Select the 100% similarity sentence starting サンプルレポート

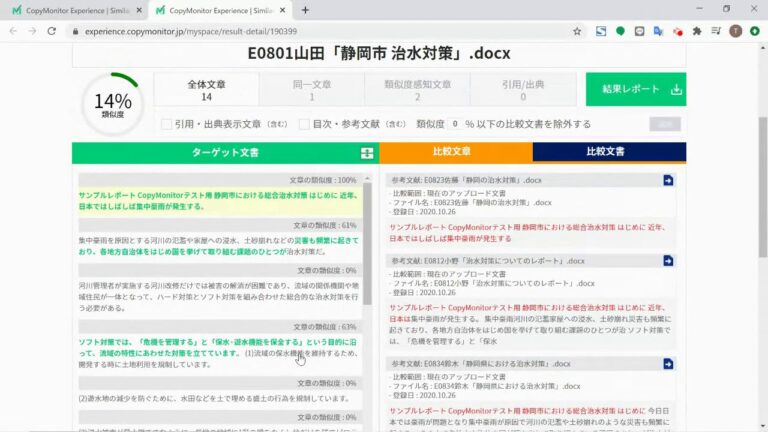click(219, 201)
